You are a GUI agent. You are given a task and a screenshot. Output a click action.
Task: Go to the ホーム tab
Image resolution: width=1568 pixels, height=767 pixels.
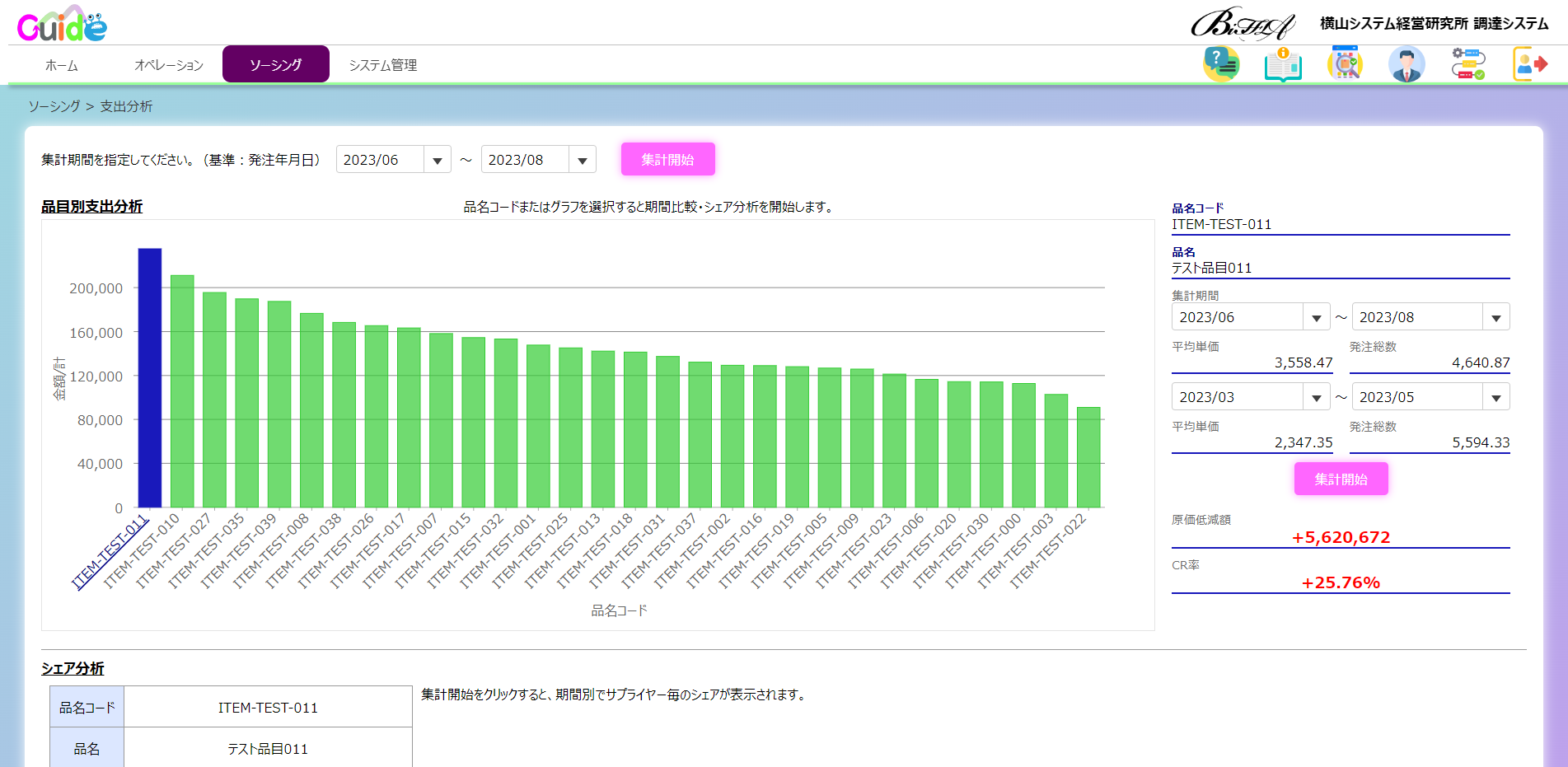(x=62, y=65)
